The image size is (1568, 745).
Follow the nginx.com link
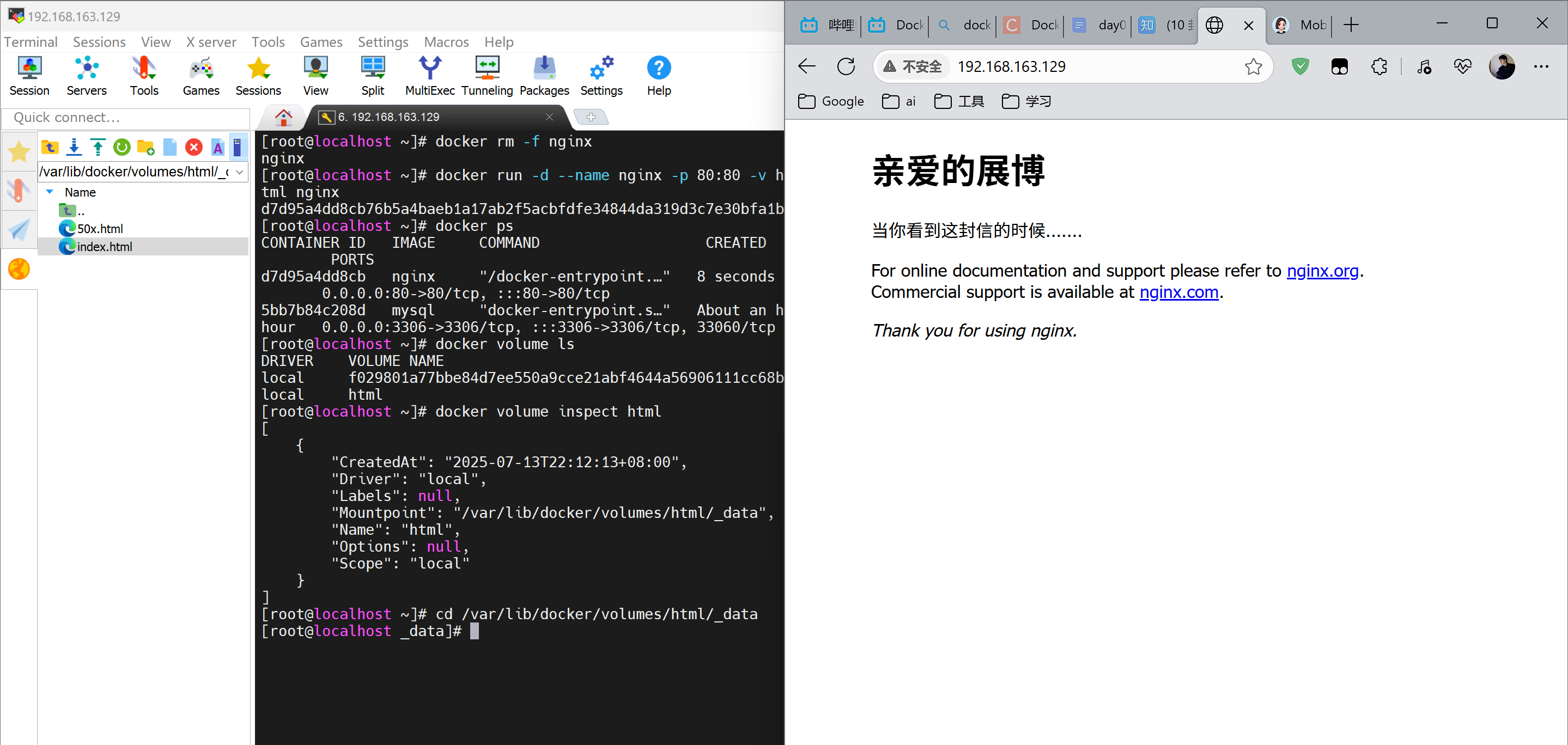[1178, 293]
